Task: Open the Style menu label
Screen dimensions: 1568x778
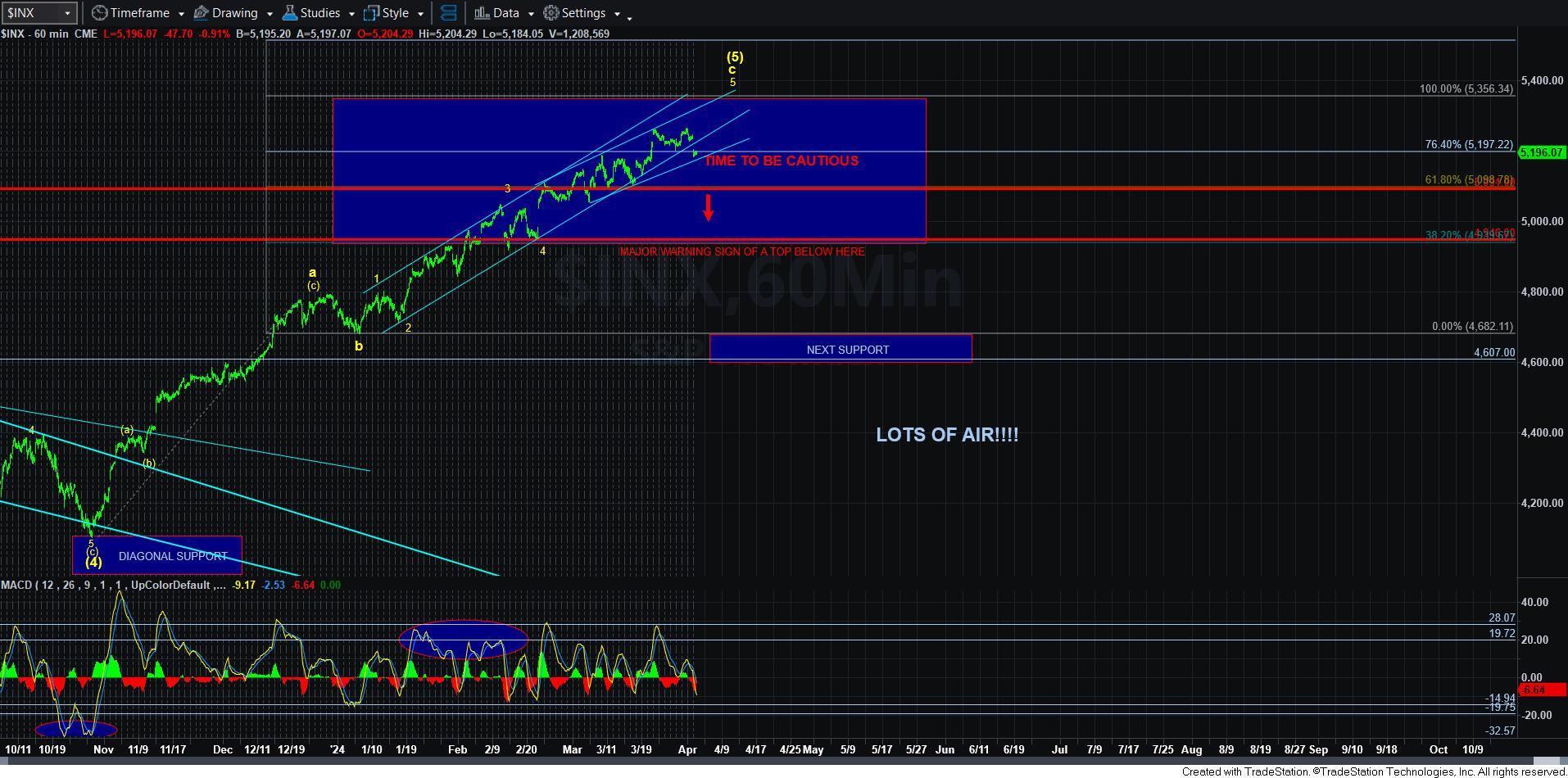Action: tap(395, 13)
